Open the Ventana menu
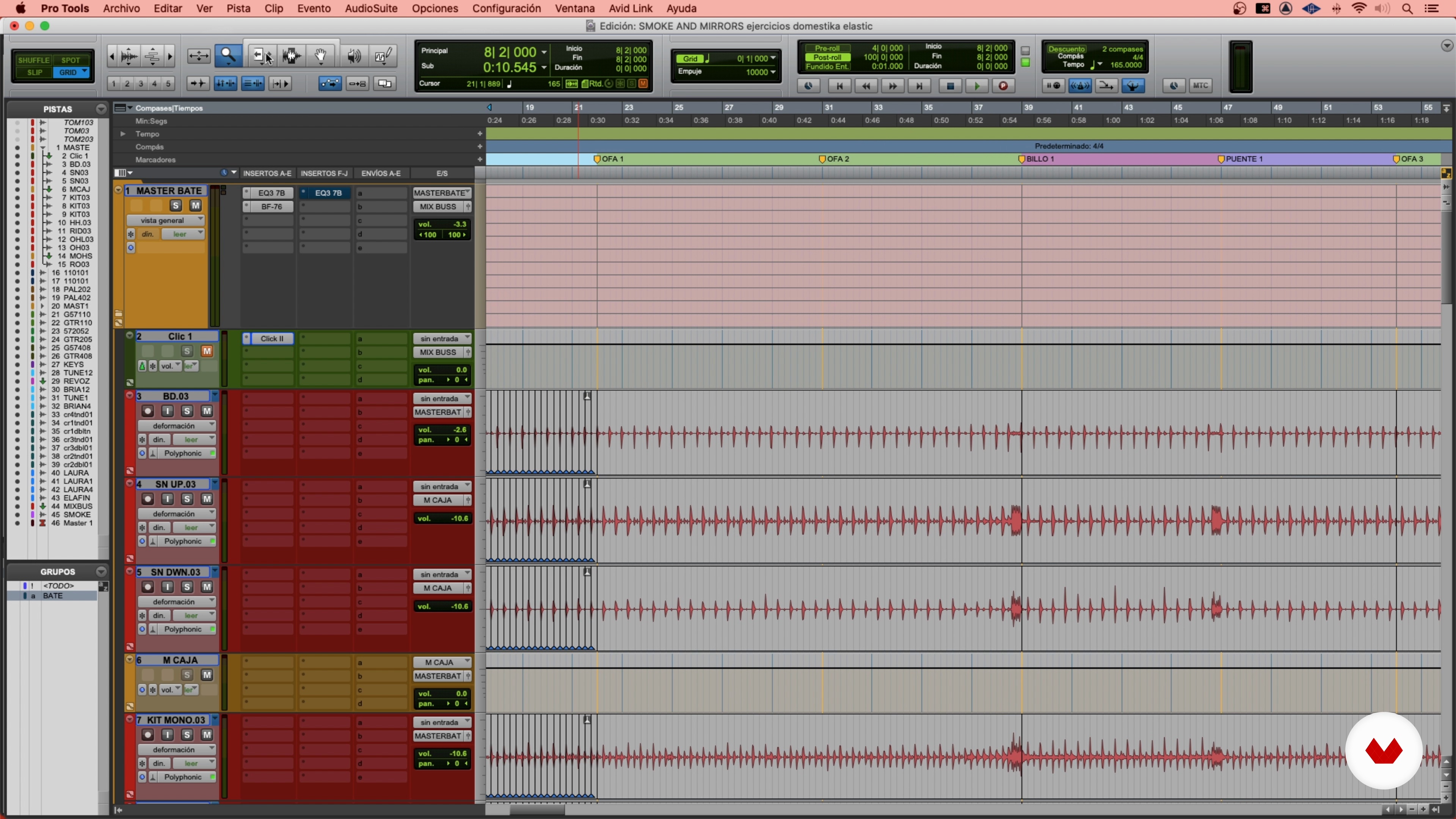This screenshot has height=819, width=1456. (574, 8)
